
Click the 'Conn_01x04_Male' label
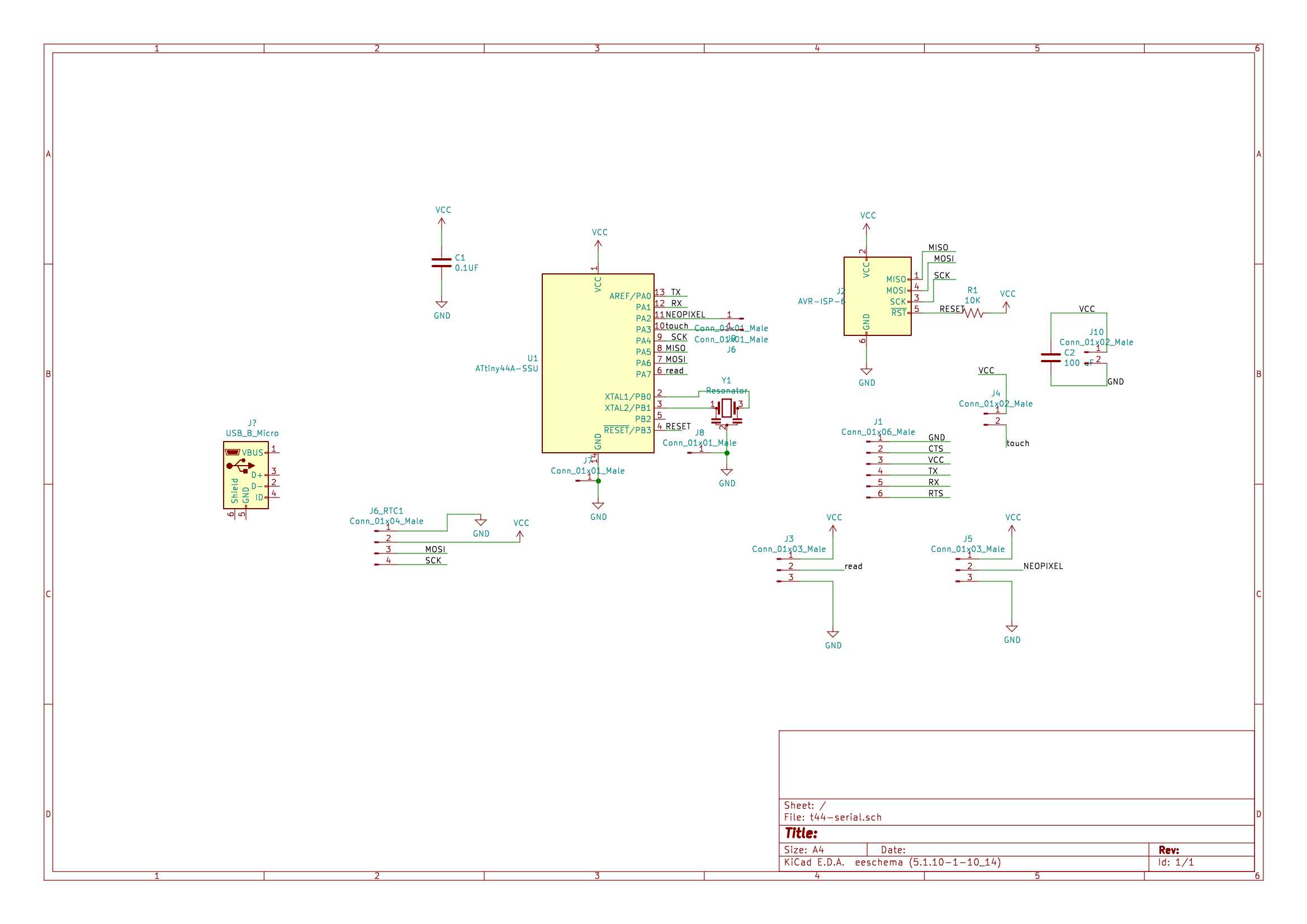pyautogui.click(x=386, y=522)
